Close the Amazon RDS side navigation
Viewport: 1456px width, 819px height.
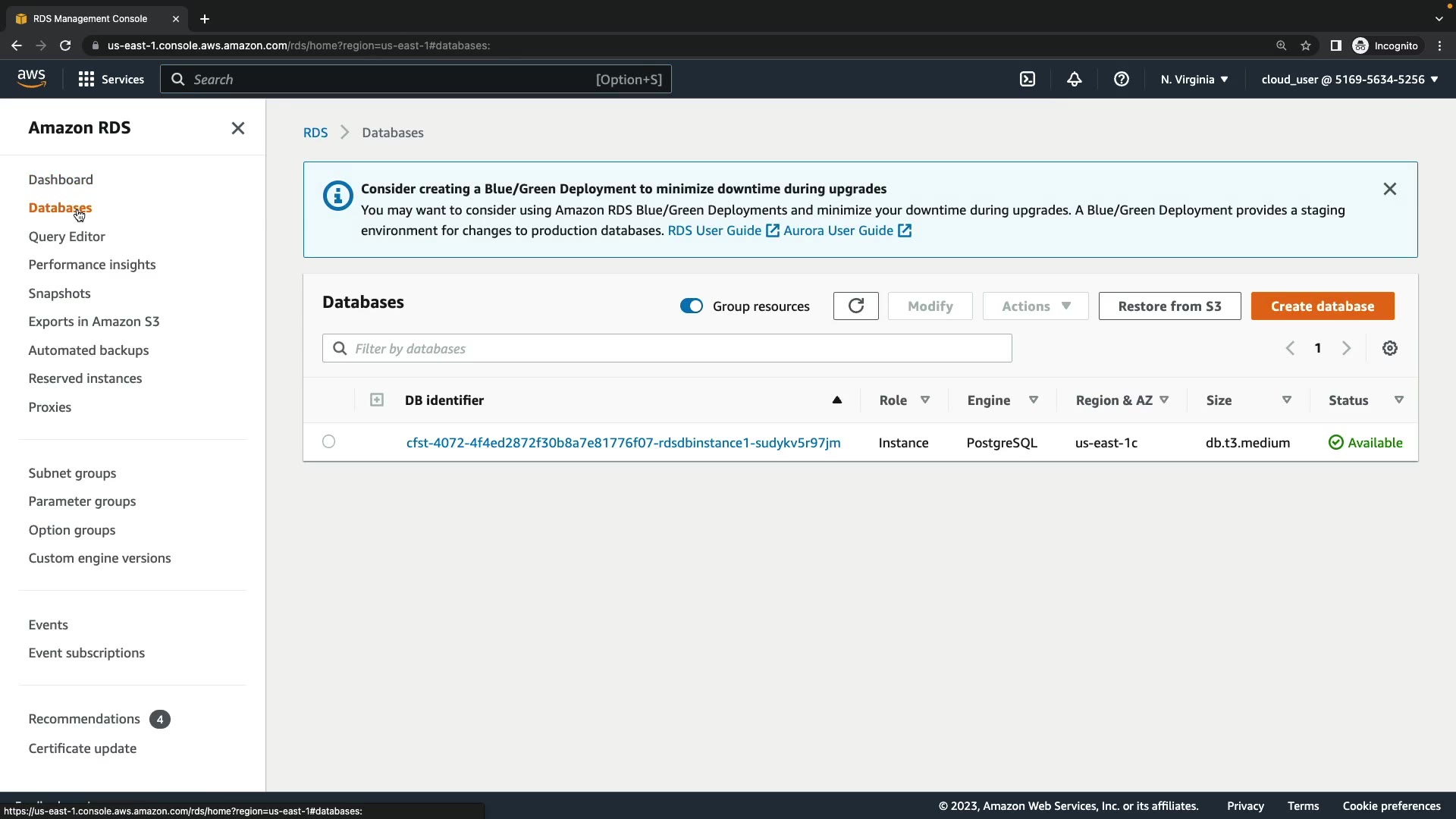tap(237, 128)
